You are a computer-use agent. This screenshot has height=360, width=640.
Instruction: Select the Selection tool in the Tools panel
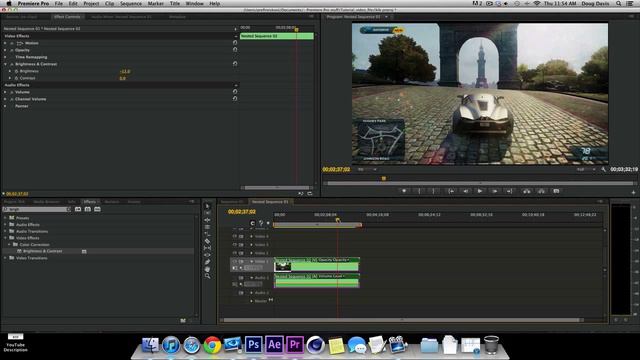[207, 206]
